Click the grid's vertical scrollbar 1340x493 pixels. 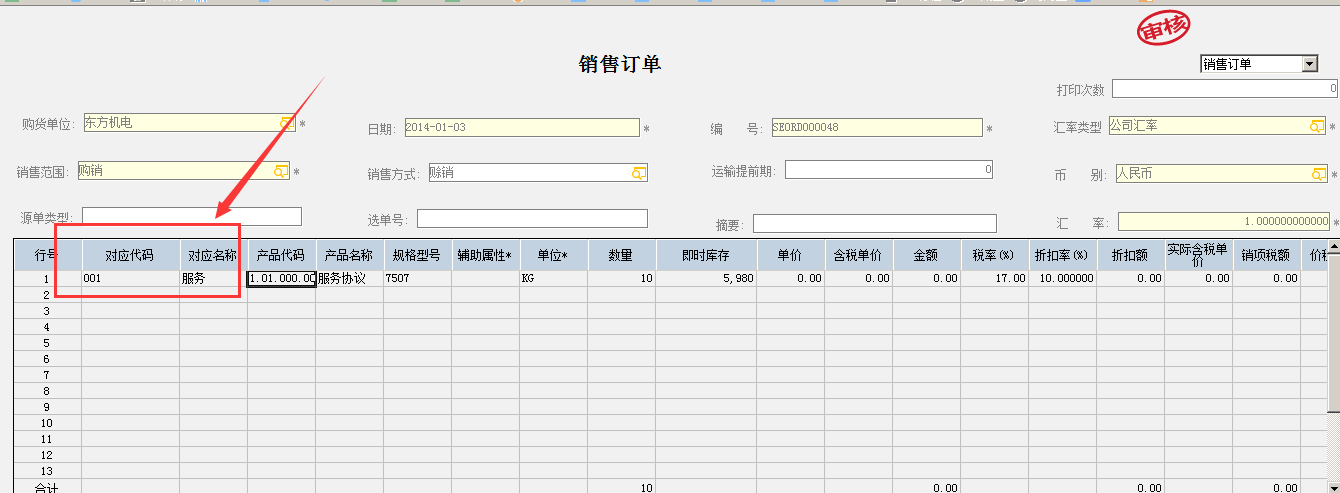coord(1333,365)
